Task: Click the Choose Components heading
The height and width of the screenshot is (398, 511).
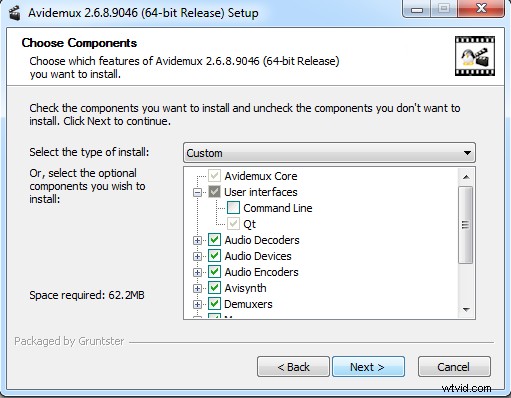Action: pyautogui.click(x=79, y=43)
